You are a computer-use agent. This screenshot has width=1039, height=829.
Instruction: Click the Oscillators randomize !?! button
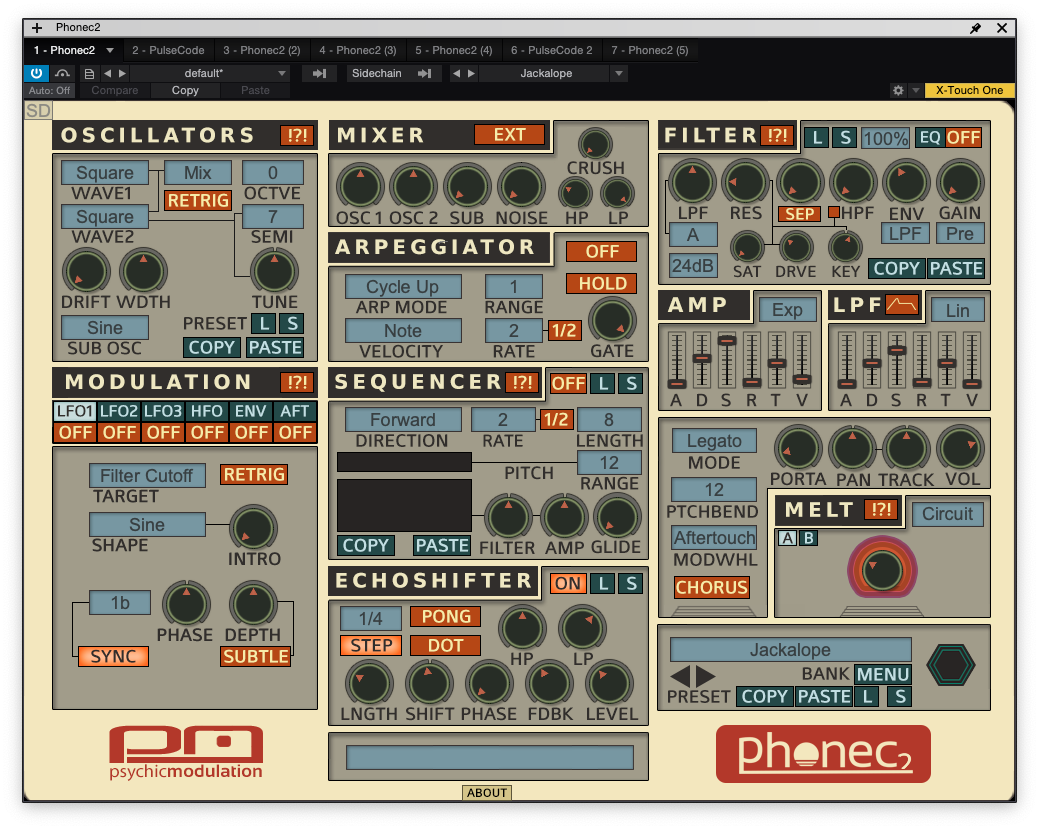pyautogui.click(x=298, y=135)
